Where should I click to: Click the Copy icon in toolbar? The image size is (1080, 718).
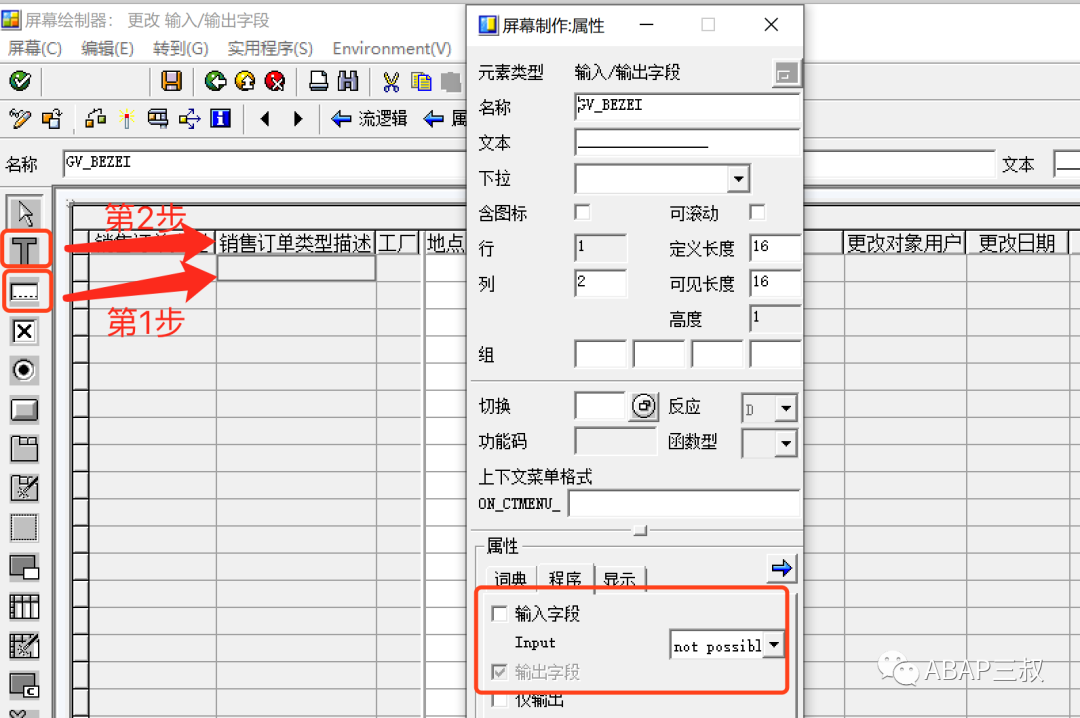click(x=421, y=81)
